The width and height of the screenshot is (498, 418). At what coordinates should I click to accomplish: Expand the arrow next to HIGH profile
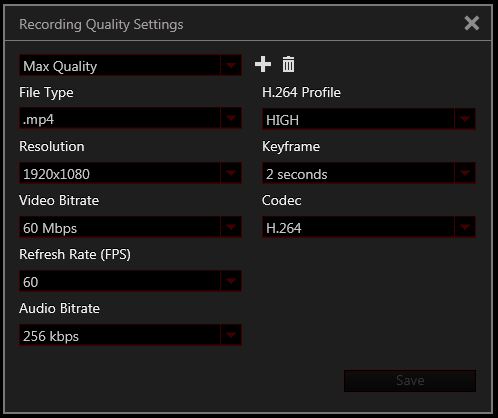pos(465,119)
